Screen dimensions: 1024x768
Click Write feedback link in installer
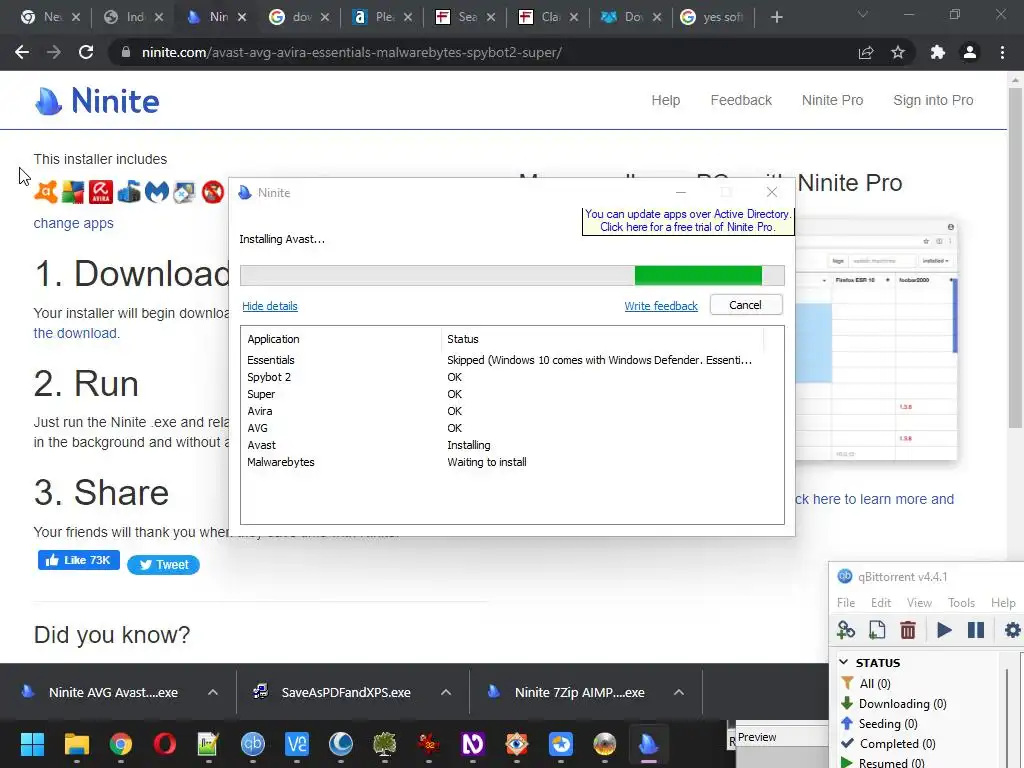click(661, 306)
